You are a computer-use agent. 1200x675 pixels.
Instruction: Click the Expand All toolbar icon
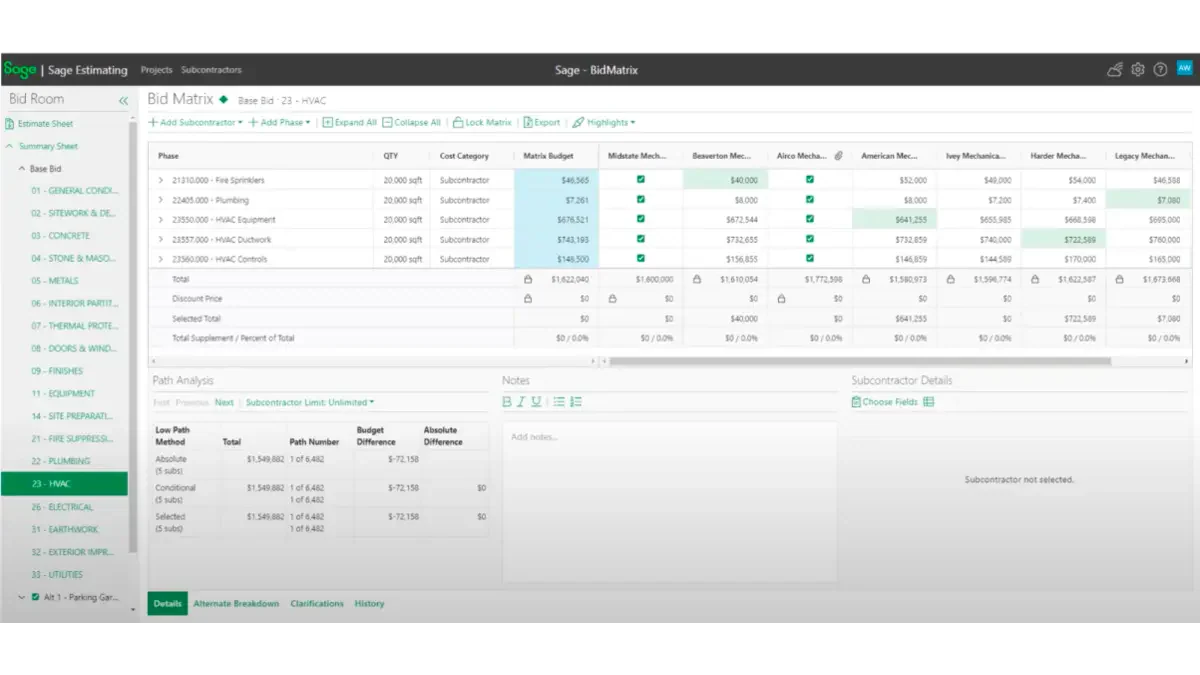pyautogui.click(x=327, y=122)
